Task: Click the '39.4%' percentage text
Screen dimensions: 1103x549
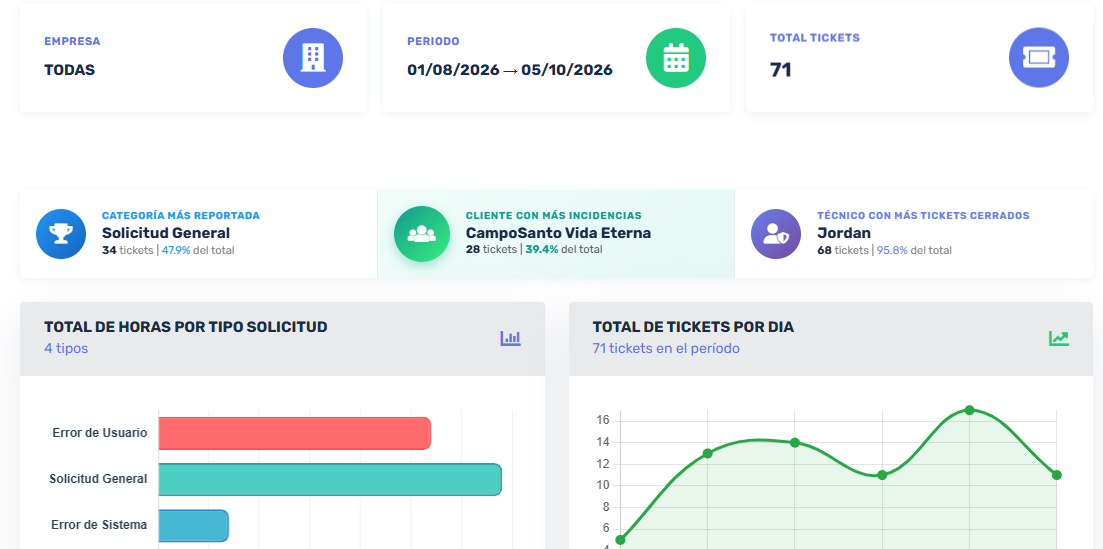Action: point(542,249)
